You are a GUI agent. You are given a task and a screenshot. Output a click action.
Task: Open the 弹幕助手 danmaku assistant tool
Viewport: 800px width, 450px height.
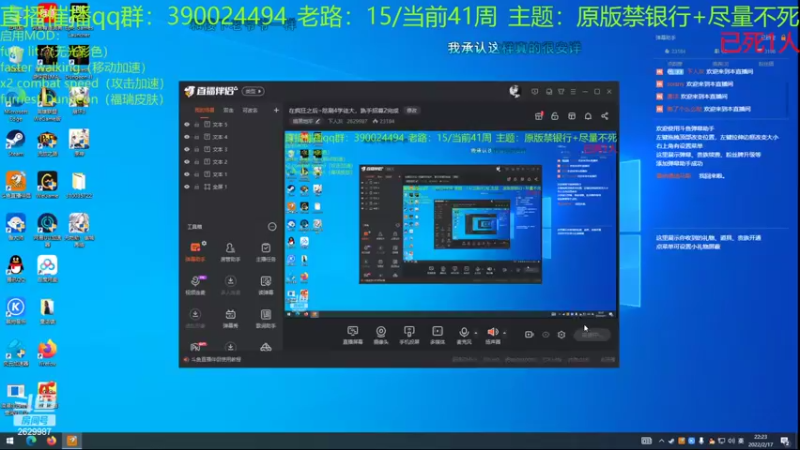(195, 252)
